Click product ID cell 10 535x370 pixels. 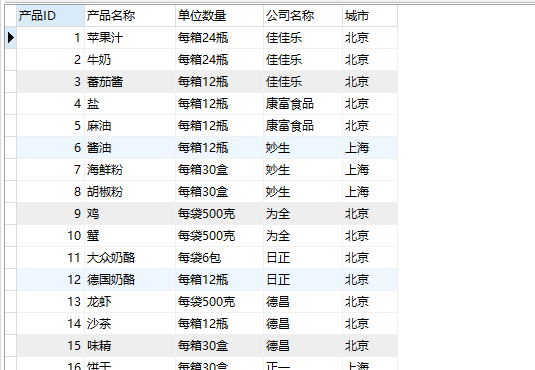pos(50,236)
